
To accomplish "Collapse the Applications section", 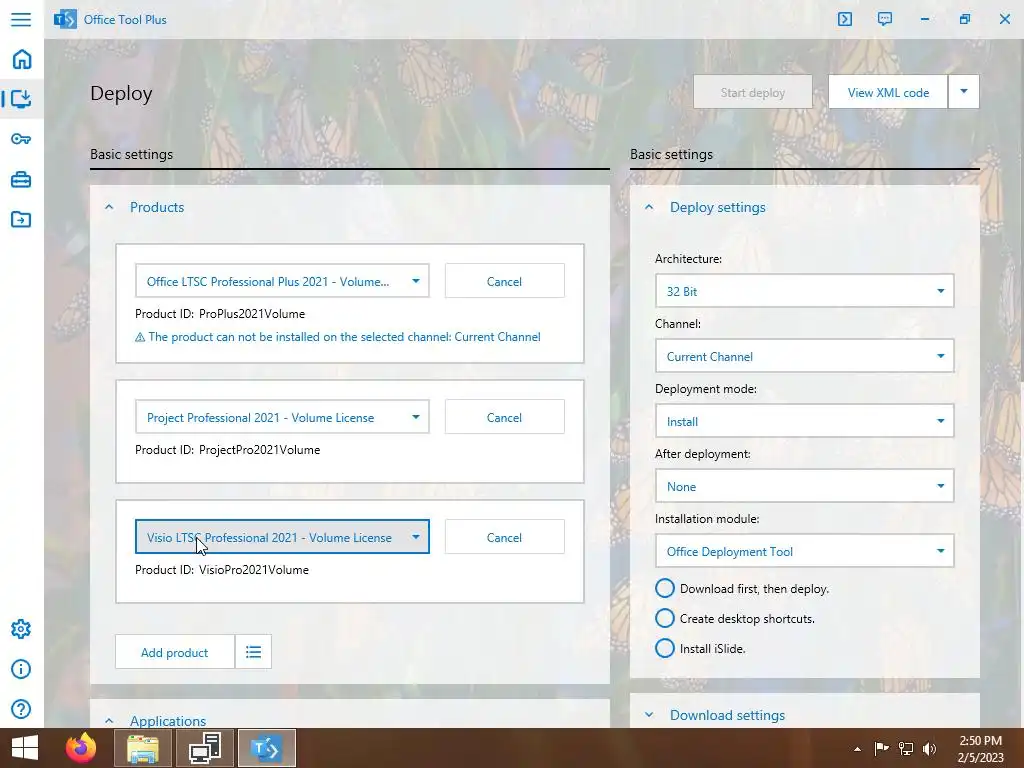I will (x=109, y=720).
